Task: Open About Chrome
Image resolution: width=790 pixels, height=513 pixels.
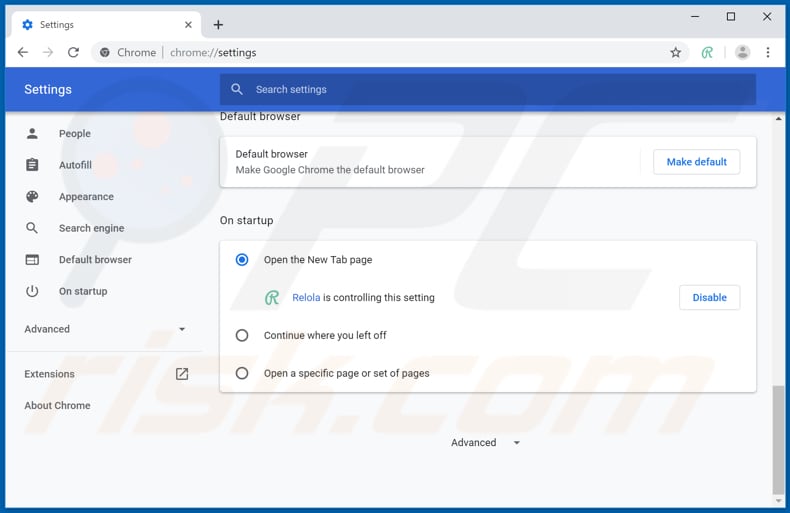Action: [x=57, y=405]
